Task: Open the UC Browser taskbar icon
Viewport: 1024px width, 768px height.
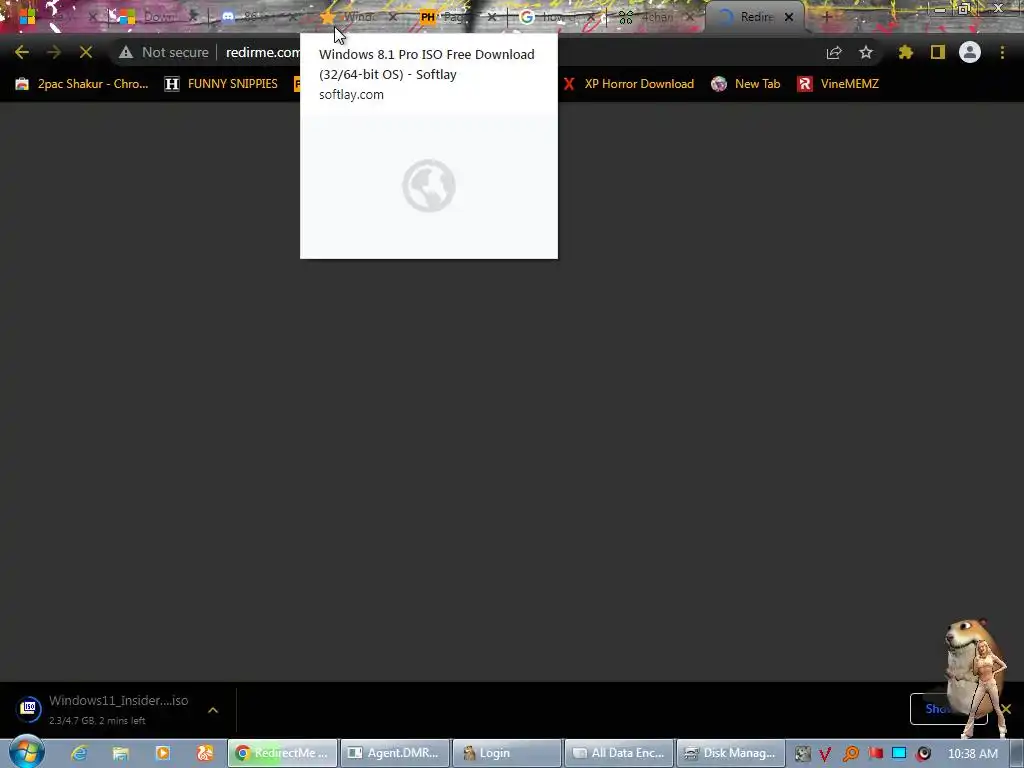Action: coord(204,753)
